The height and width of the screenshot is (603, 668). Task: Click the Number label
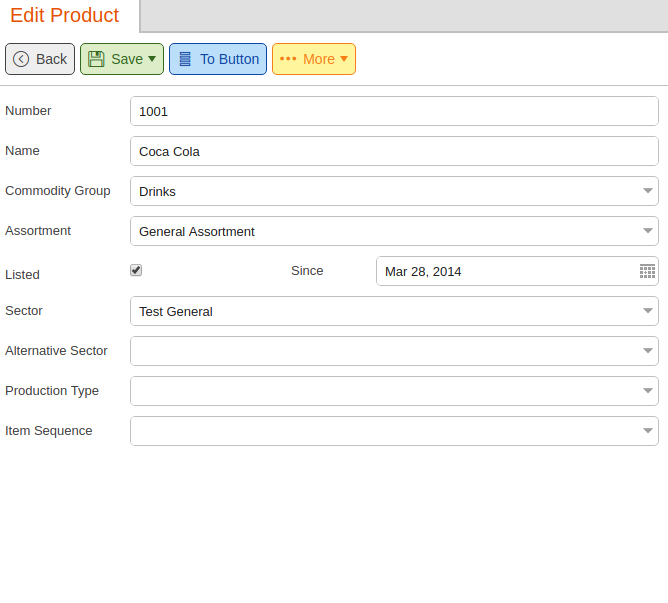coord(28,111)
